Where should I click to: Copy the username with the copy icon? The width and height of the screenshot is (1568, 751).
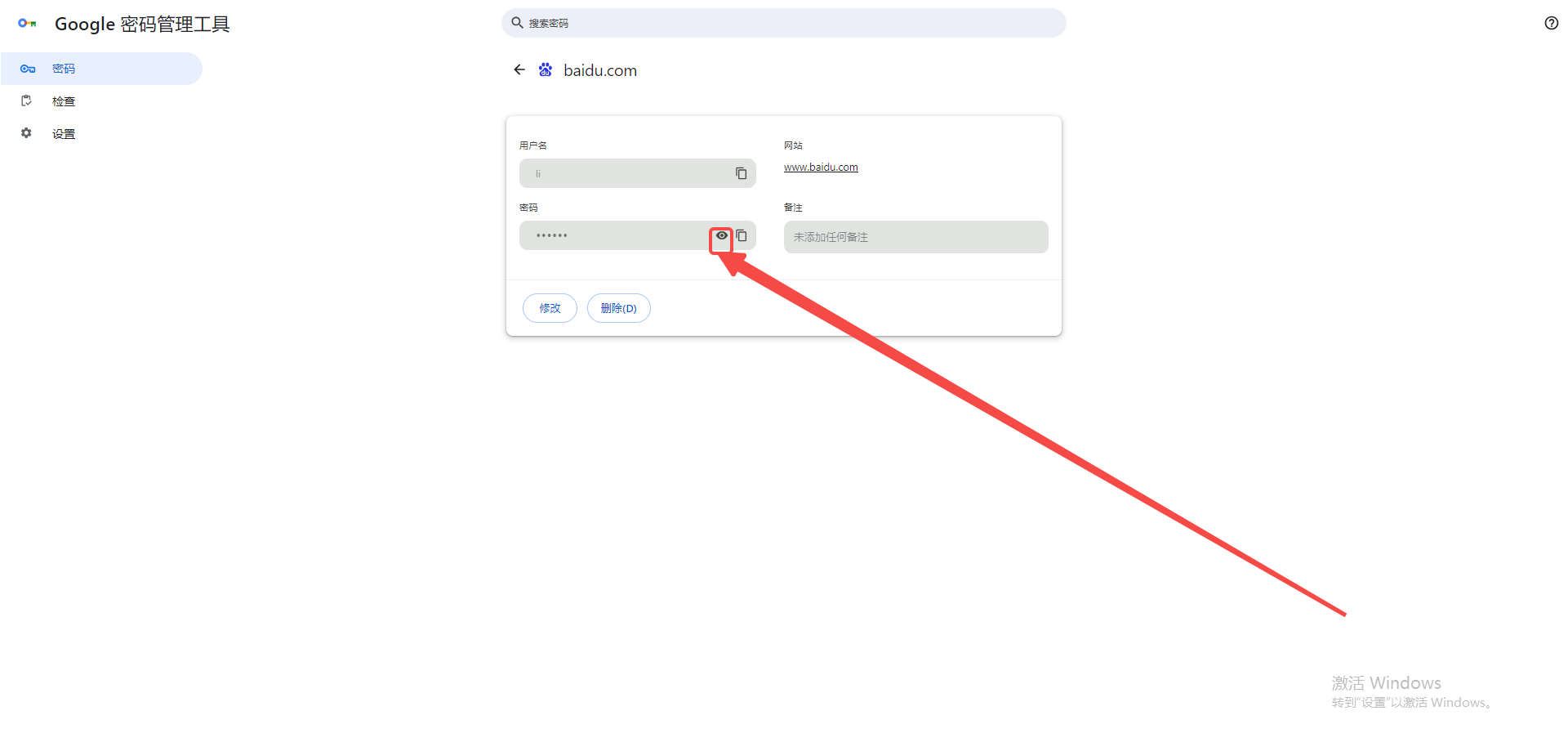741,173
